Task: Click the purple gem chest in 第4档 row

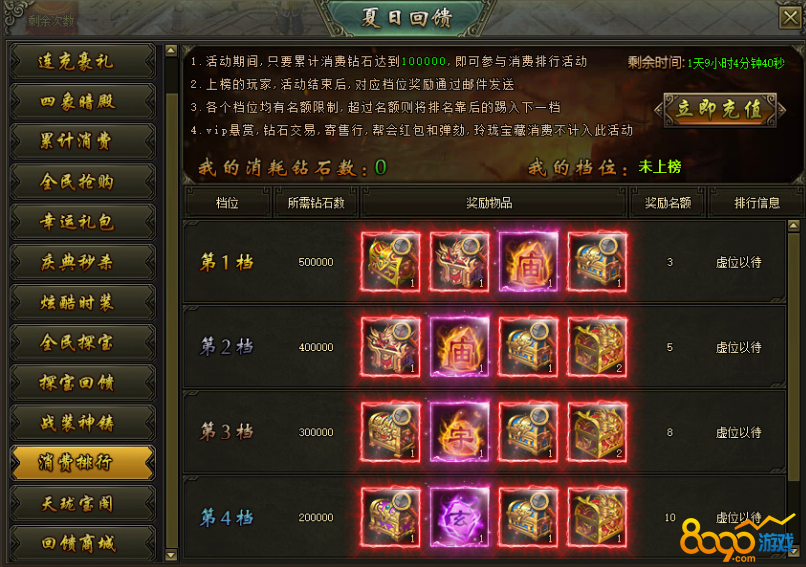Action: pos(391,517)
